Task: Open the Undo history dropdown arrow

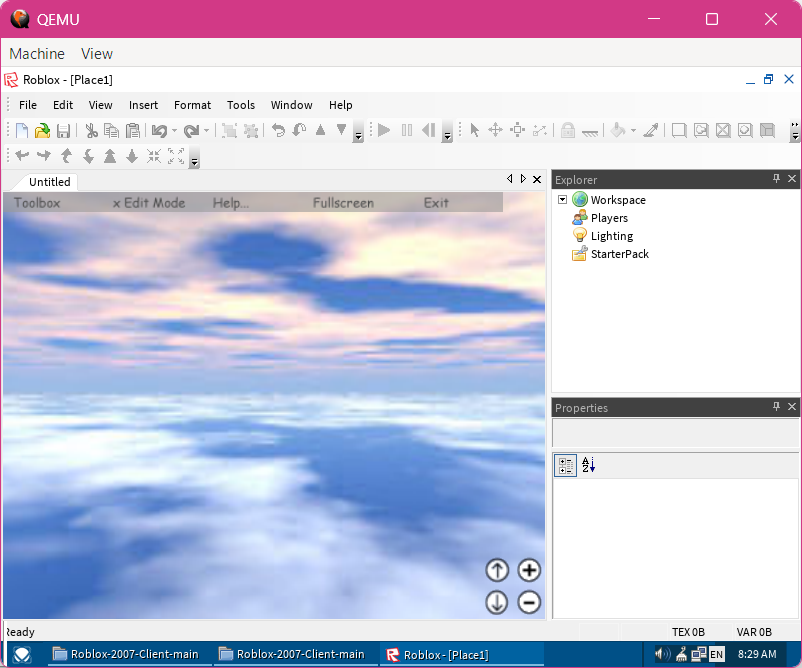Action: (174, 130)
